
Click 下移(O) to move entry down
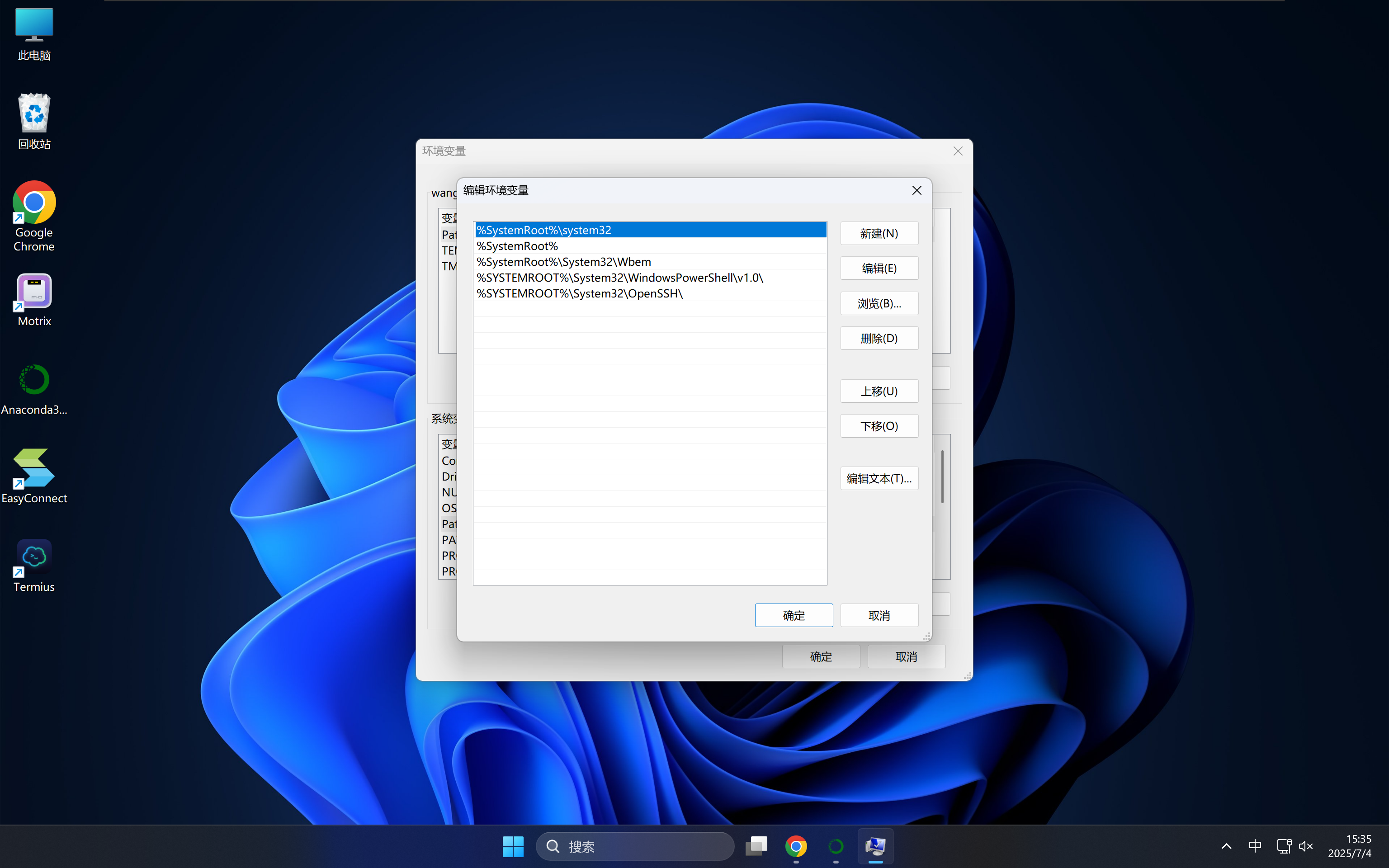point(879,426)
